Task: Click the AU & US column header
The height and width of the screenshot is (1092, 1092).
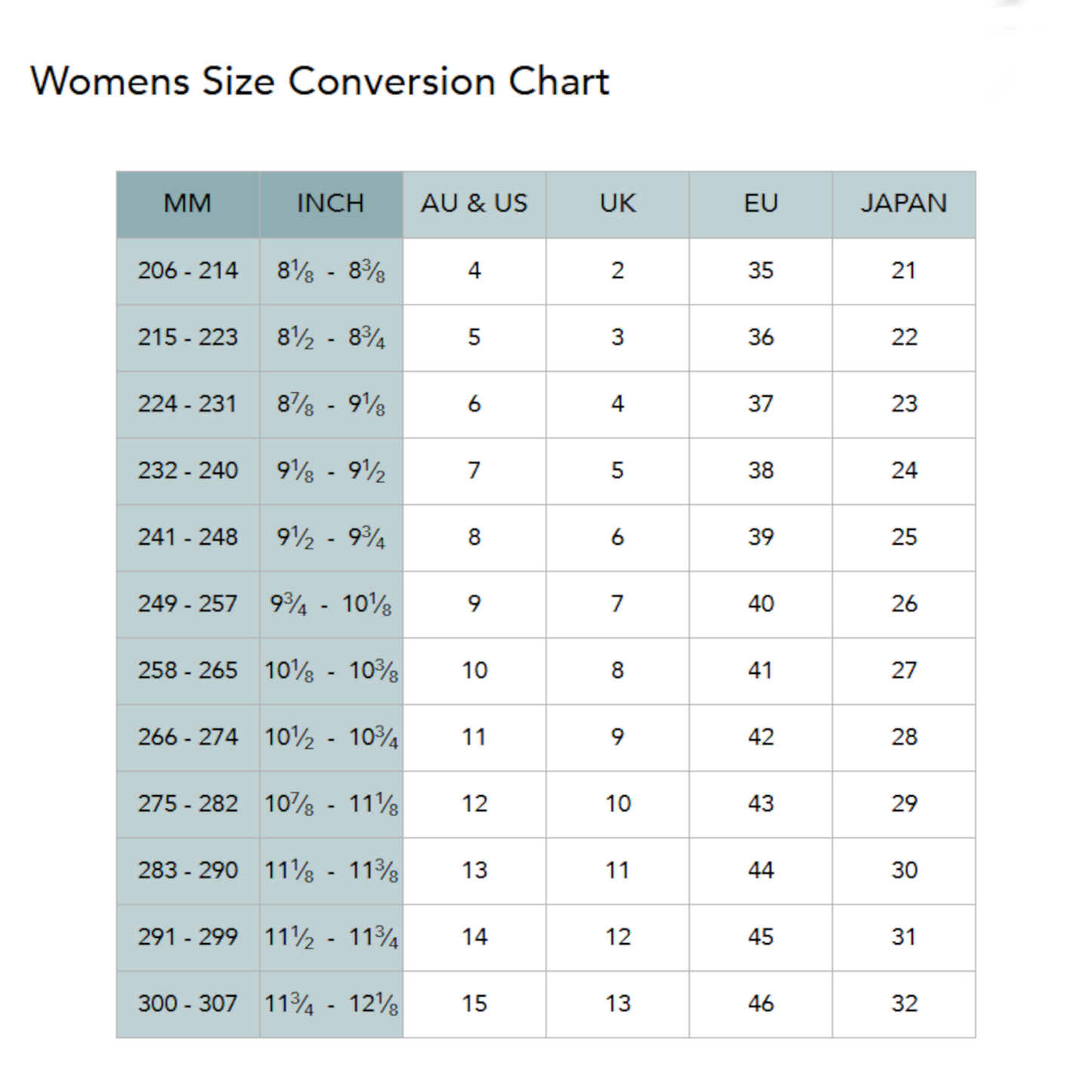Action: point(474,204)
